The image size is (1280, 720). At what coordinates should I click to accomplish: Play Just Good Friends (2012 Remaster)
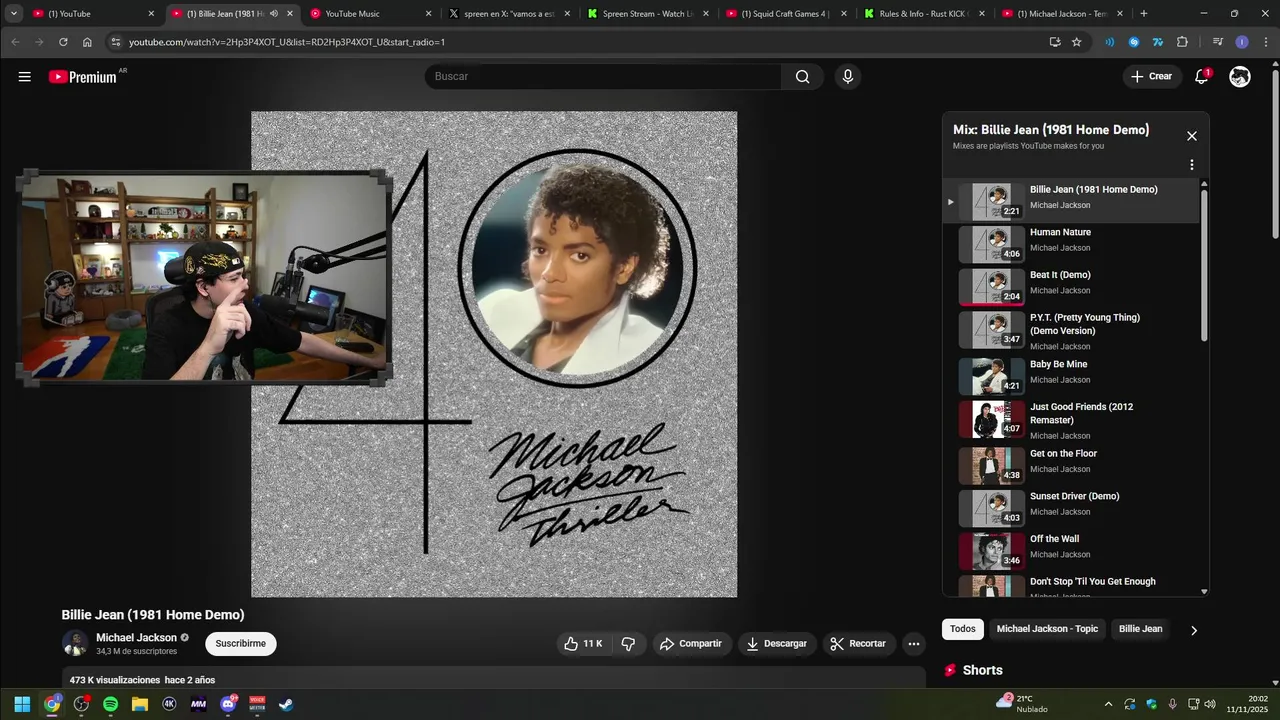(1071, 420)
